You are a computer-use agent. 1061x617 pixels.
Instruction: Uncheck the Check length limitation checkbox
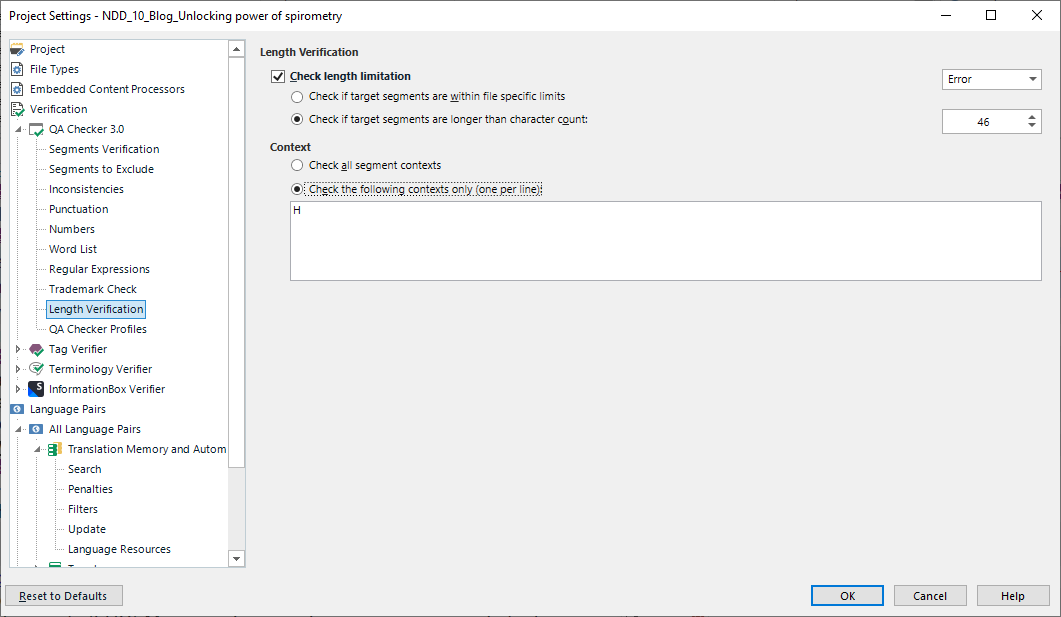(278, 76)
